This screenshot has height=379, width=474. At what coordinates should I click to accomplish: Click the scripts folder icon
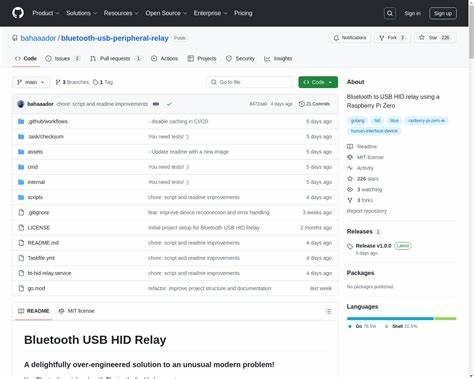coord(21,197)
